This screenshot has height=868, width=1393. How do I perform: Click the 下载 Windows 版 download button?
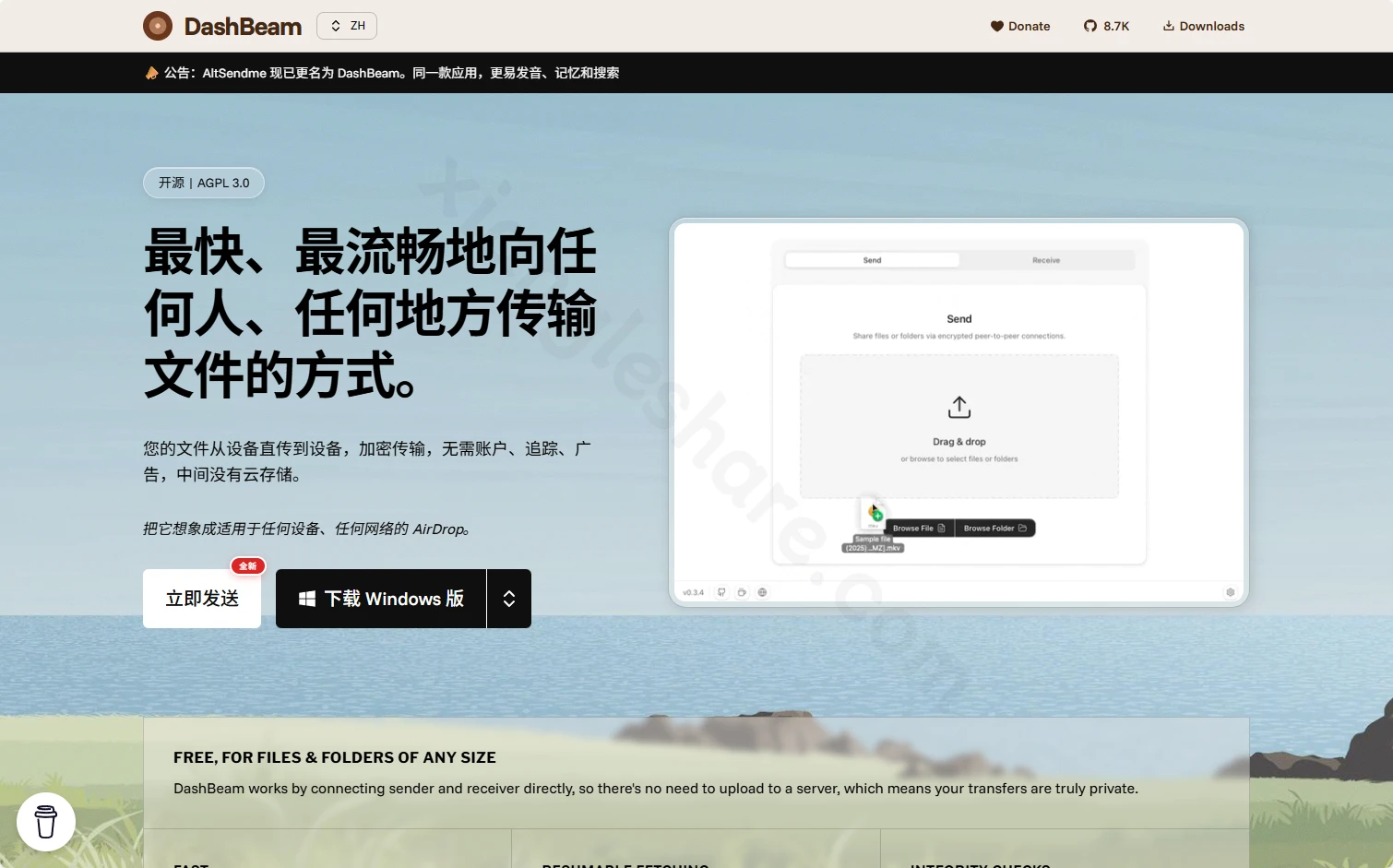point(381,599)
